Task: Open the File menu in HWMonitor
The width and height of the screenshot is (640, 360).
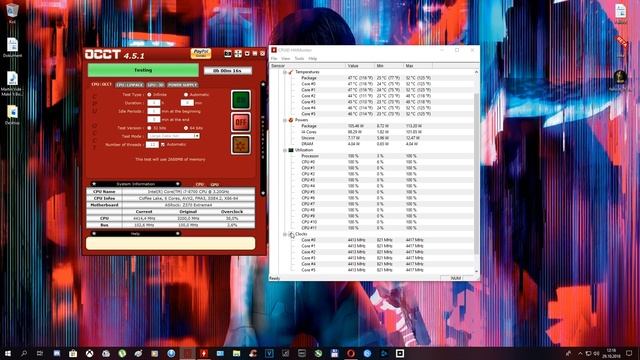Action: point(274,59)
